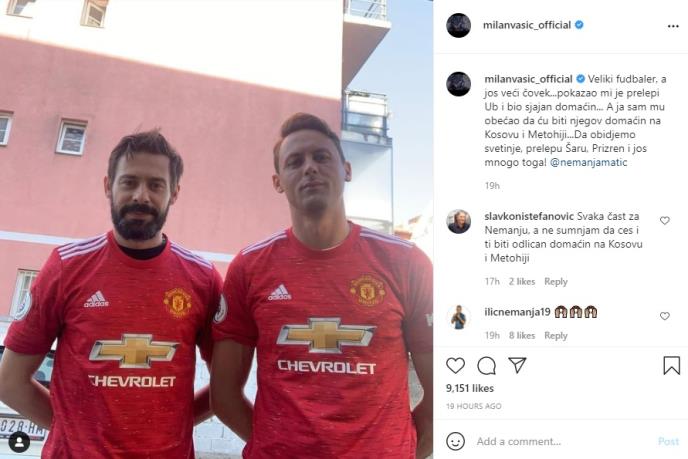Open milanvasic_official username in header
Image resolution: width=688 pixels, height=459 pixels.
527,25
